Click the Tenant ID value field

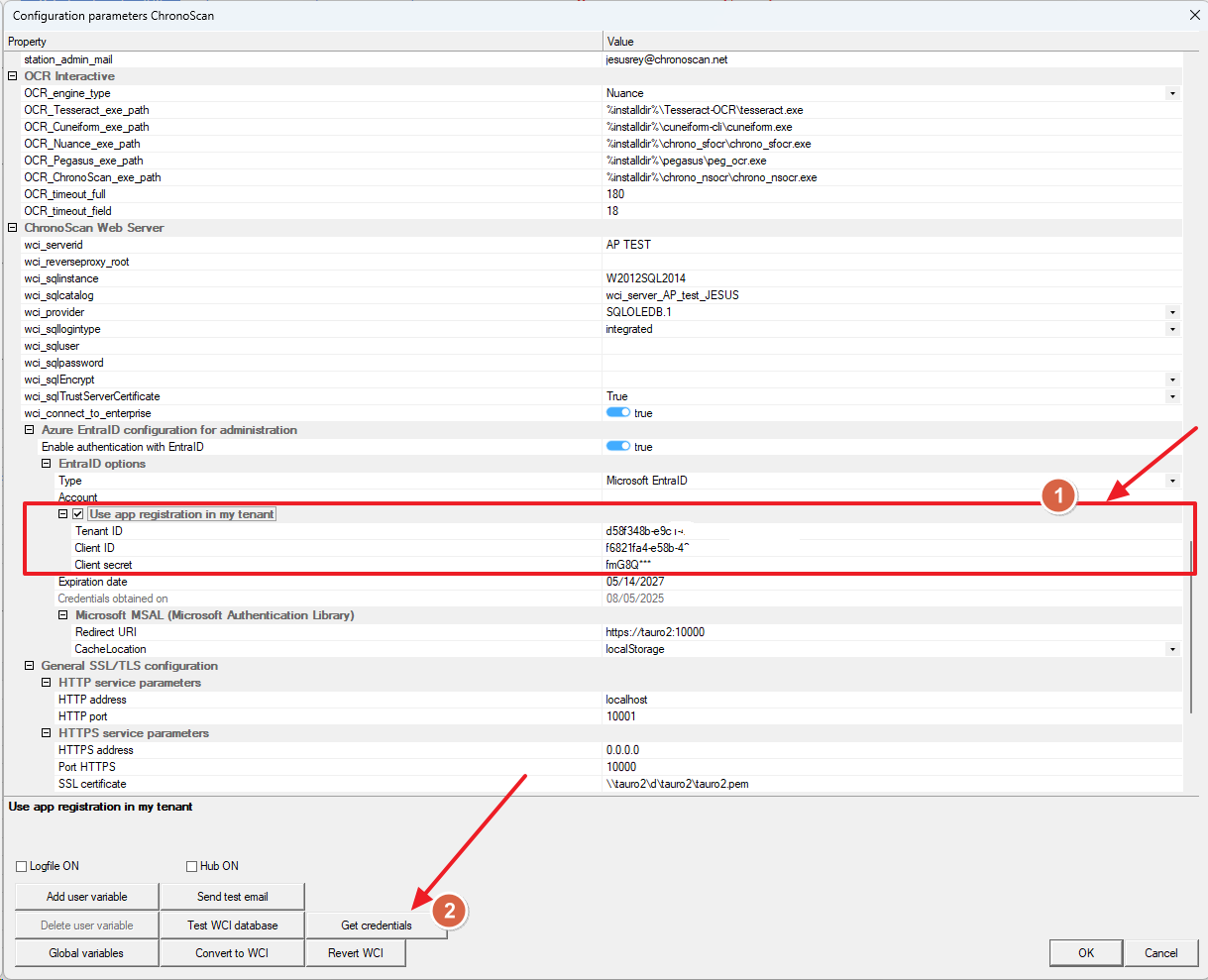click(x=892, y=531)
